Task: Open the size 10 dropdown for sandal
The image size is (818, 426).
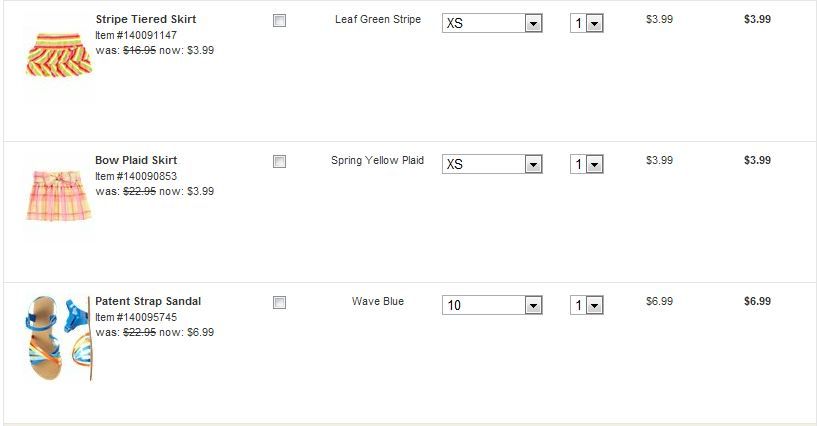Action: pos(492,305)
